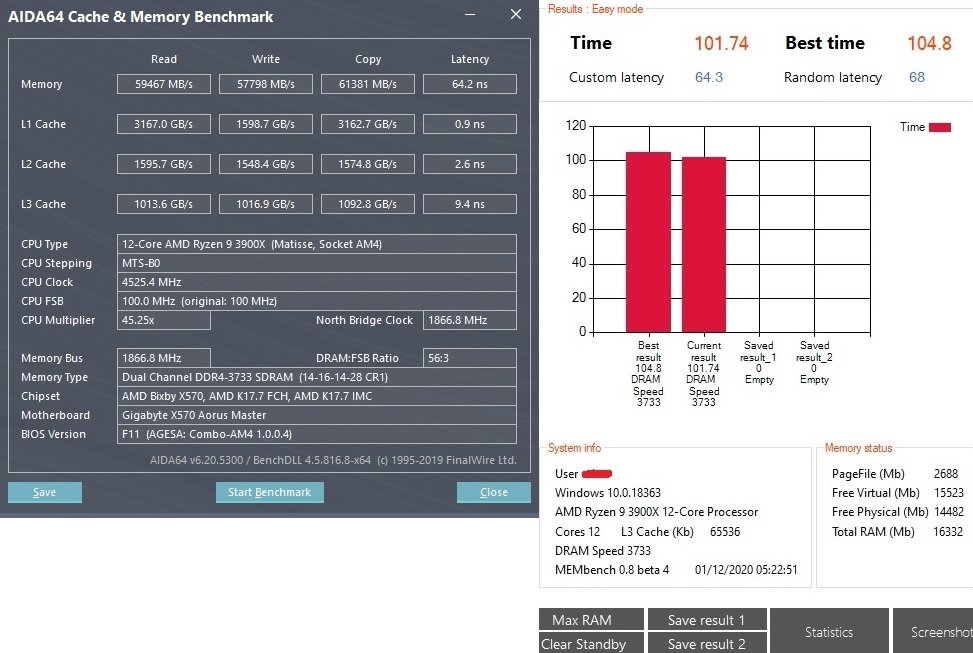Image resolution: width=973 pixels, height=653 pixels.
Task: Click MEMbench 0.8 beta 4 text
Action: 612,570
